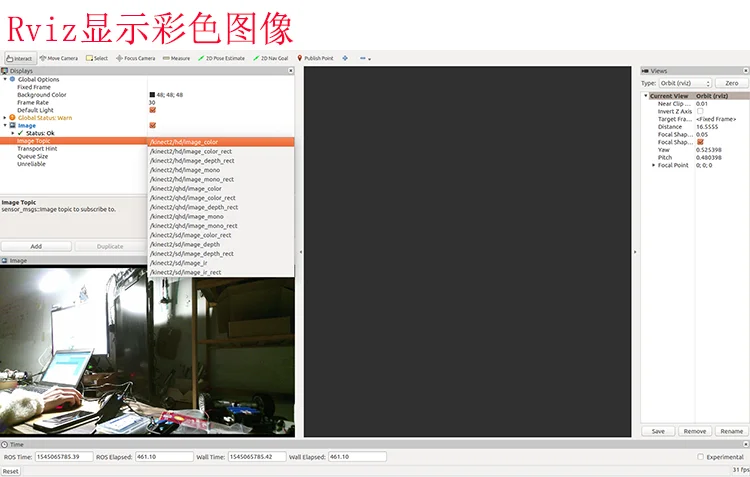
Task: Click the Wall Time field
Action: click(257, 457)
